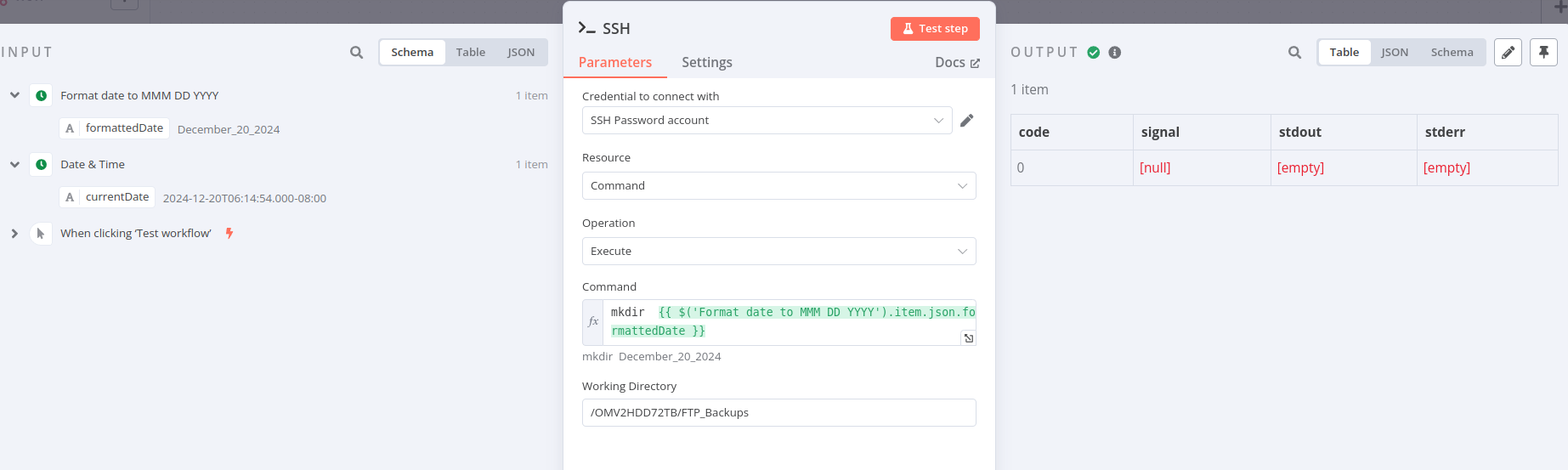Select the Parameters tab
Image resolution: width=1568 pixels, height=470 pixels.
pos(615,62)
